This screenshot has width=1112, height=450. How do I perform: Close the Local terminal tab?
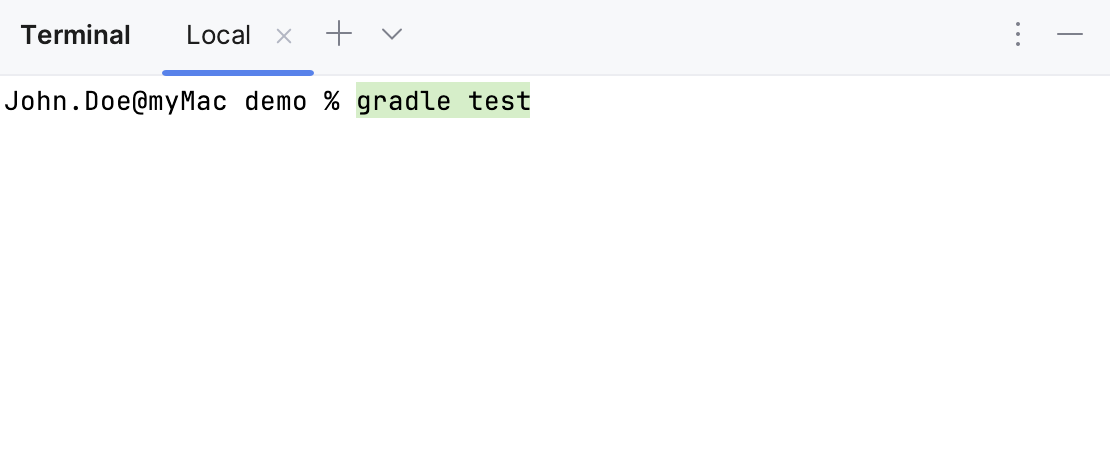point(284,36)
